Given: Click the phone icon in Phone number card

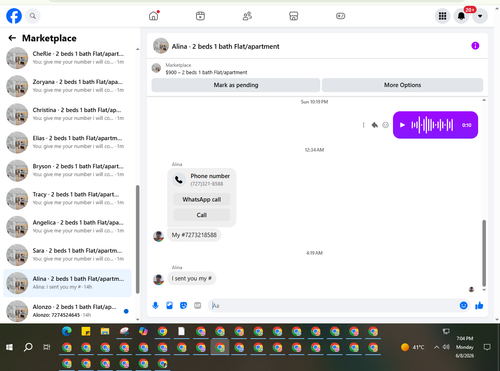Looking at the screenshot, I should tap(179, 180).
